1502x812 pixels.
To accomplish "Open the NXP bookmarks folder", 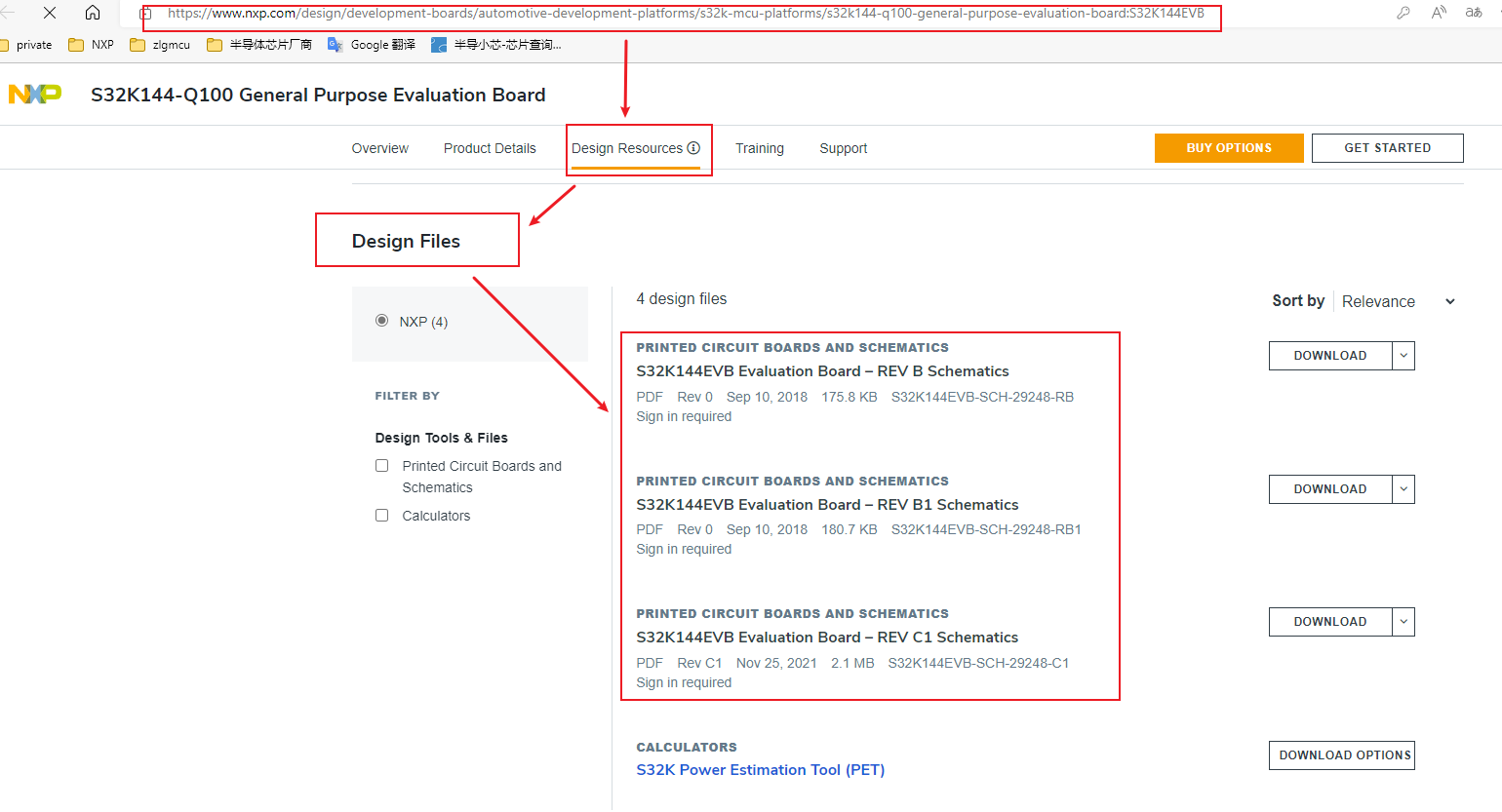I will pos(91,45).
